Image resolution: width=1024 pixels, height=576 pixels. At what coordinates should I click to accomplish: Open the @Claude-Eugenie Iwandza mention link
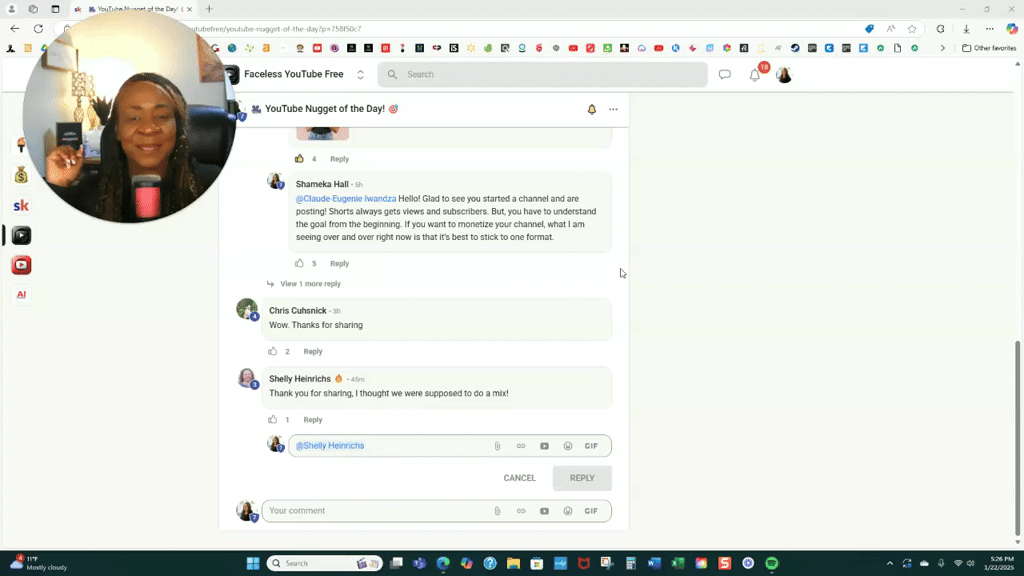coord(346,199)
